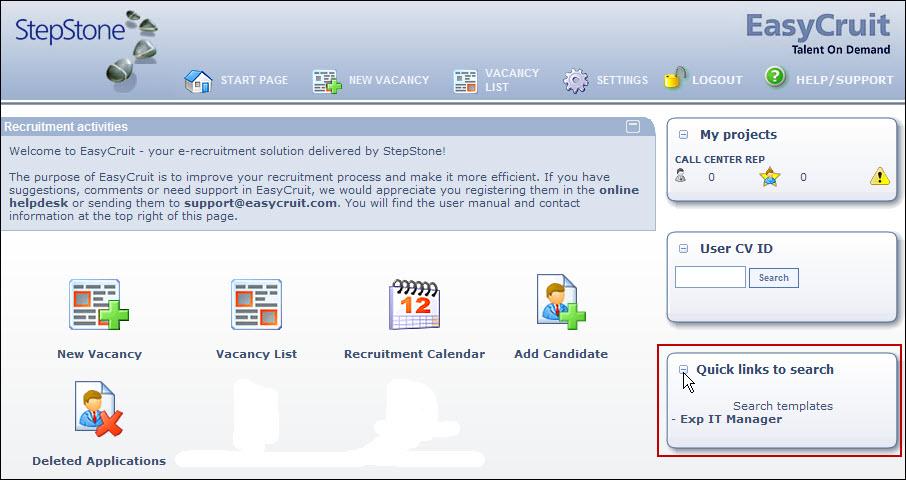Open VACANCY LIST menu item

pyautogui.click(x=512, y=80)
